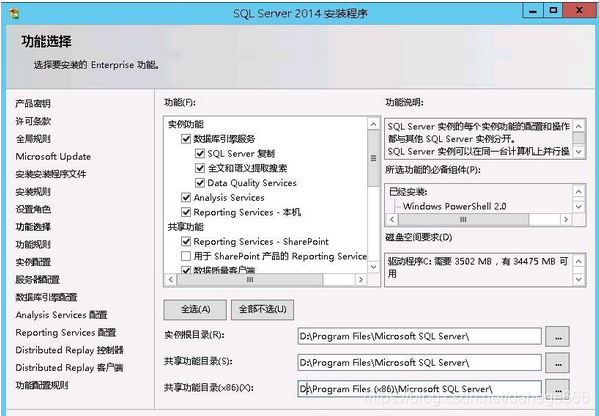Toggle Analysis Services checkbox
599x416 pixels.
click(186, 197)
